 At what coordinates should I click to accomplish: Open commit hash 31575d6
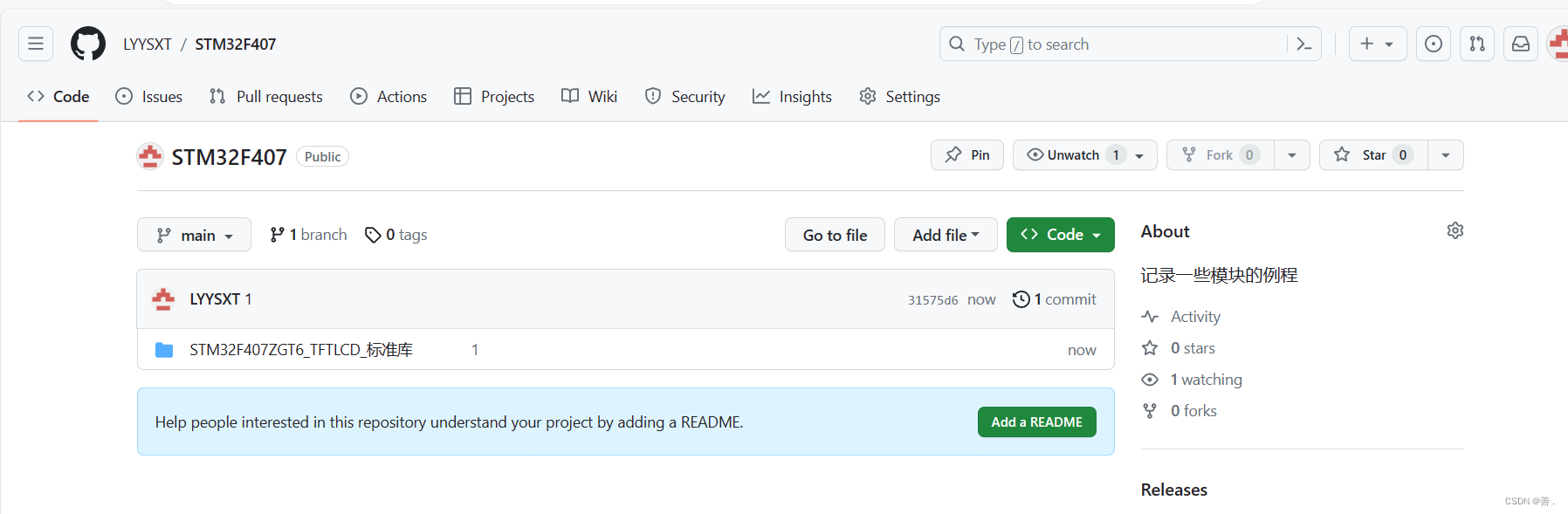(932, 300)
